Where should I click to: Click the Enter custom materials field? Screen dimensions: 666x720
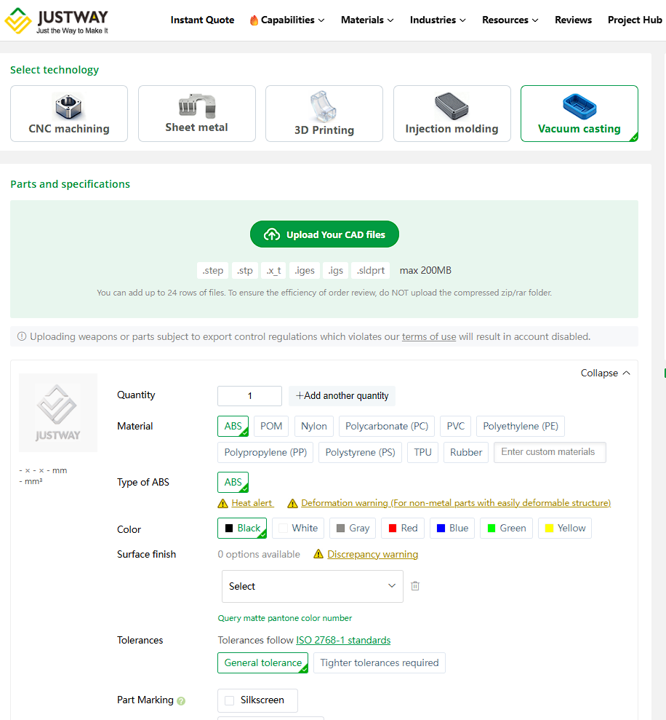click(549, 452)
